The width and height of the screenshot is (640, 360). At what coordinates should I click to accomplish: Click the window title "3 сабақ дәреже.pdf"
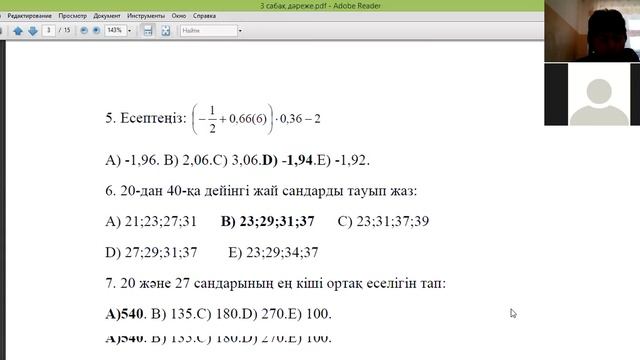293,6
